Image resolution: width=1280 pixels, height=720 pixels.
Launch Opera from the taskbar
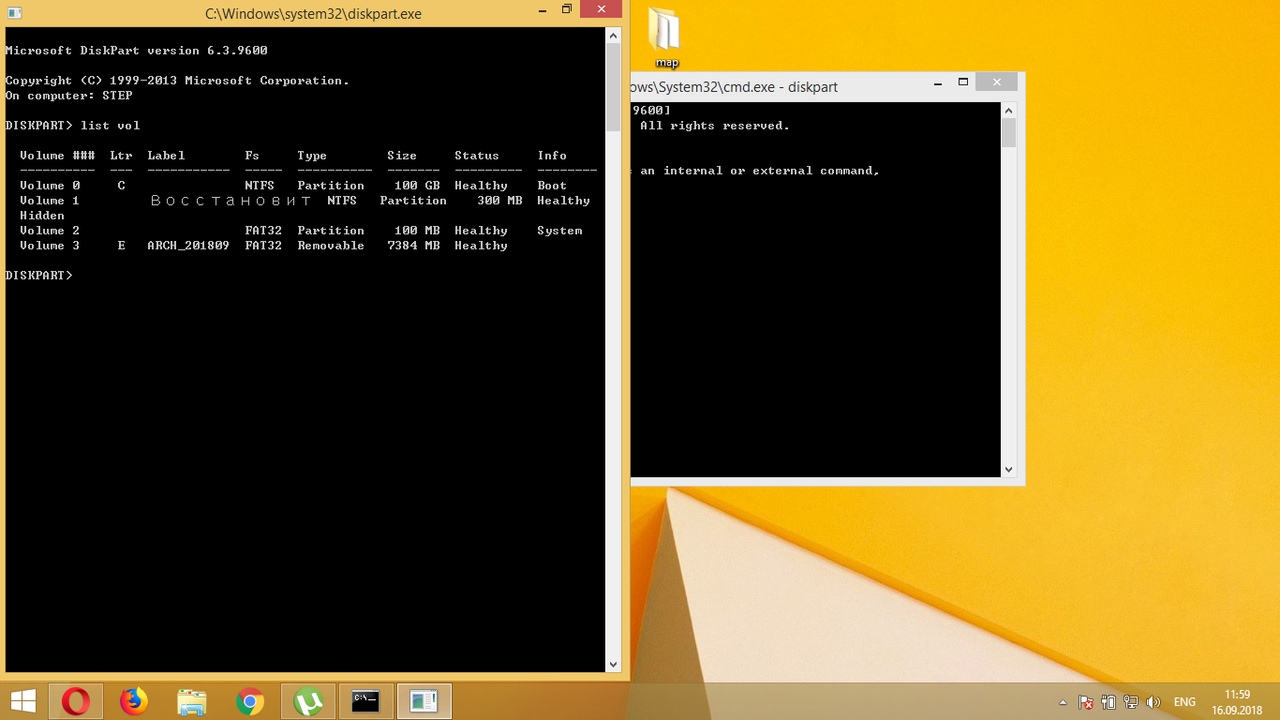tap(76, 701)
